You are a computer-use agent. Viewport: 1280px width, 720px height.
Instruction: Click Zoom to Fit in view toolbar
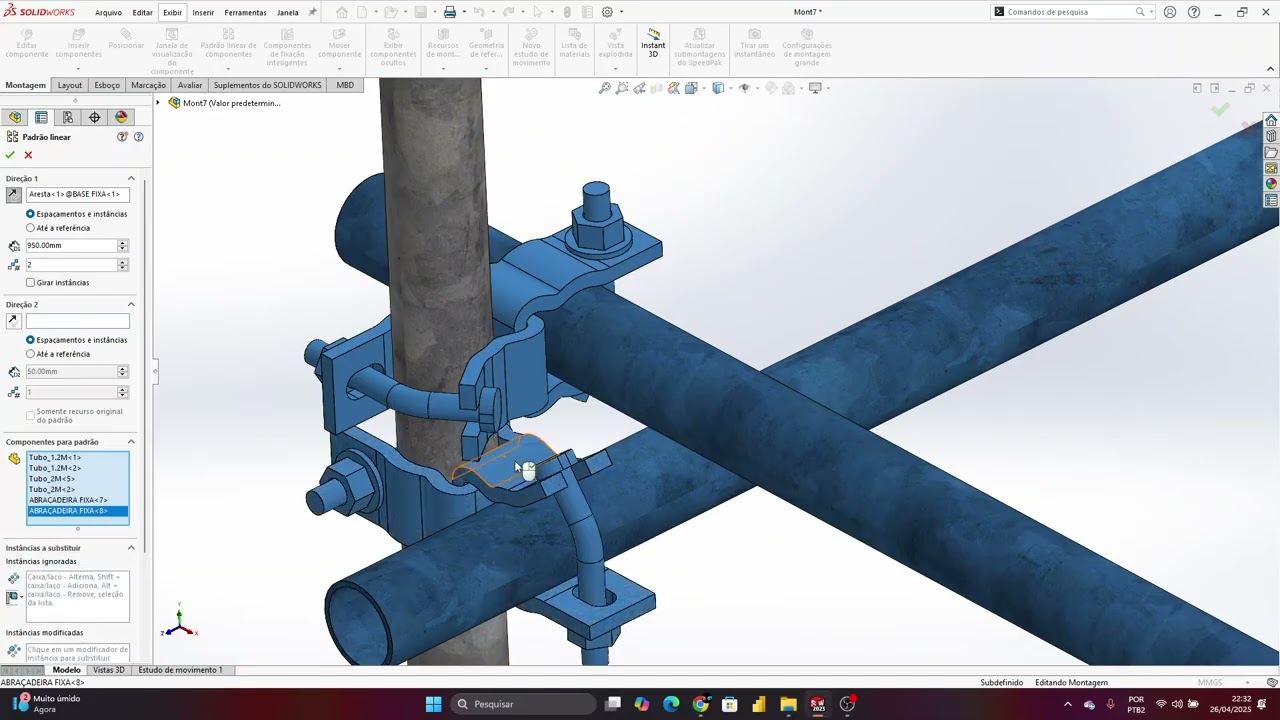(x=604, y=88)
